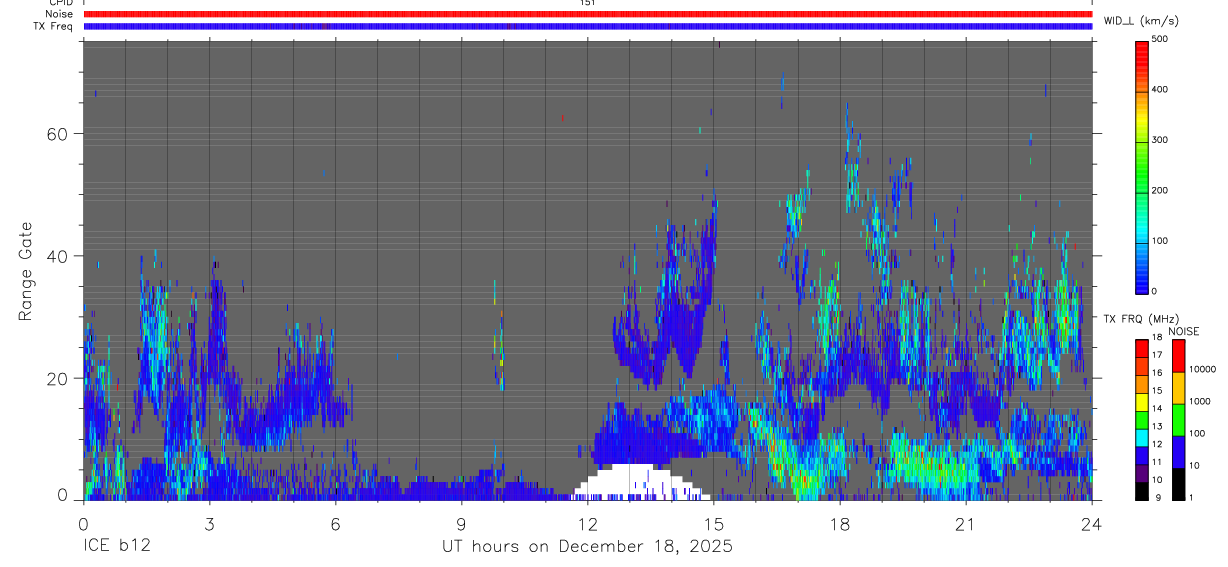Click x-axis tick label '9'

point(461,523)
